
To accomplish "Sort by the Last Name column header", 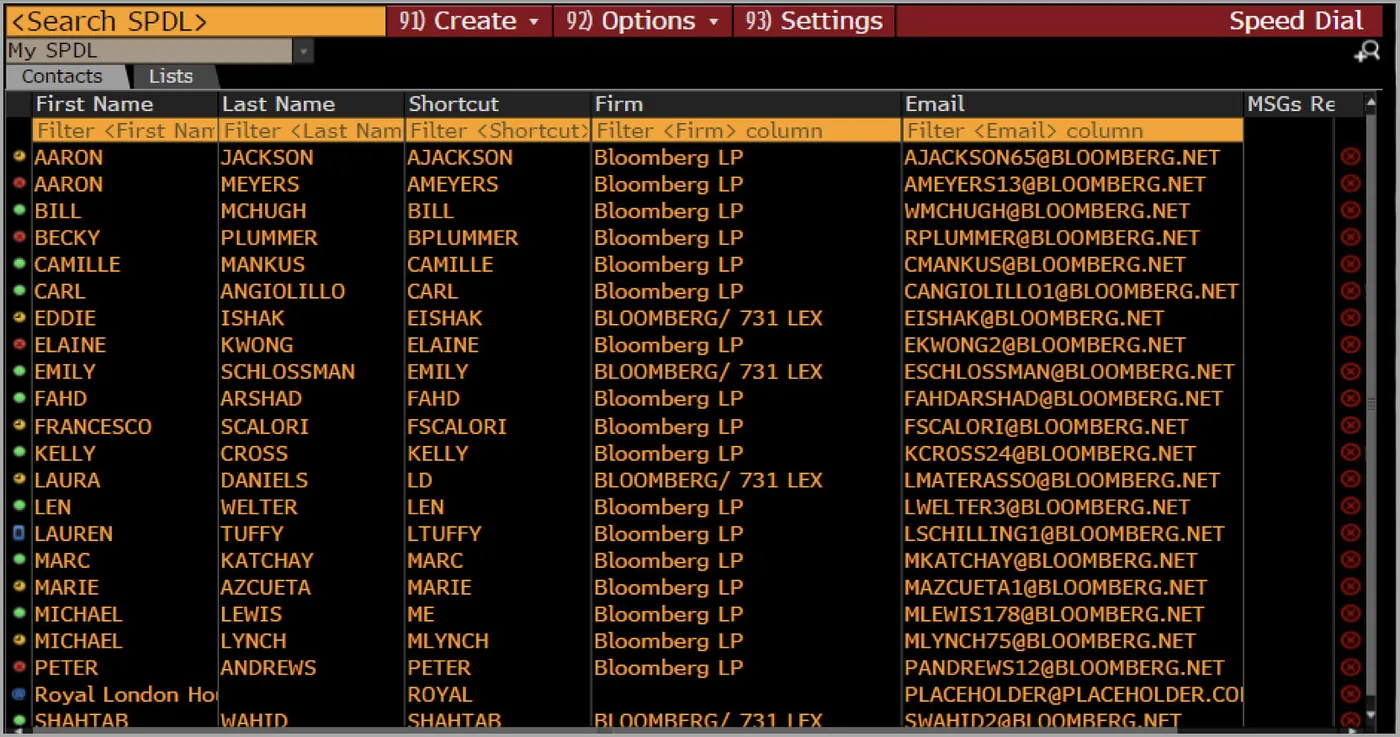I will [312, 104].
